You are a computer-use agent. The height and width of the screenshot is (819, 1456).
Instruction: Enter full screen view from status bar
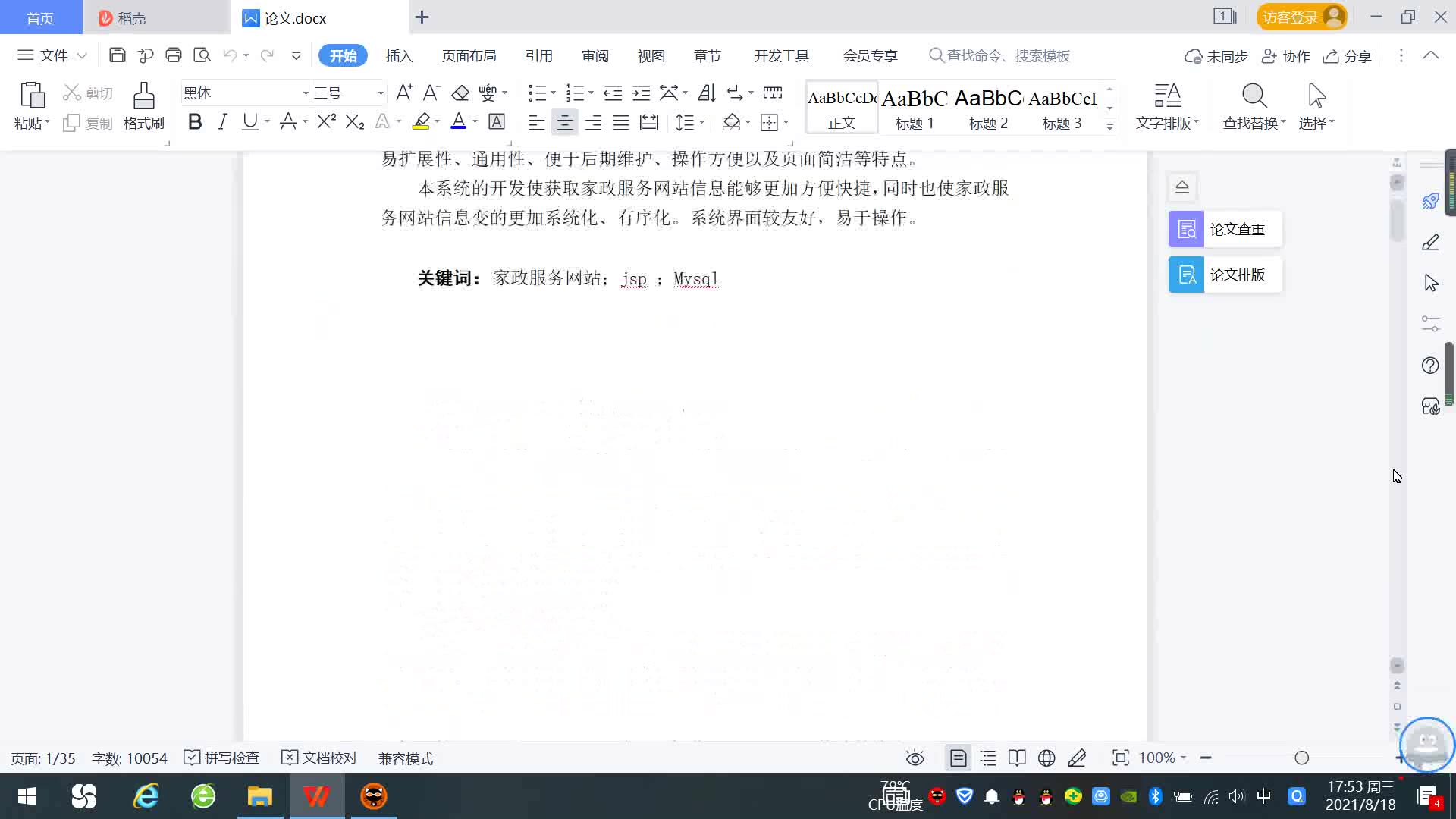click(1120, 758)
